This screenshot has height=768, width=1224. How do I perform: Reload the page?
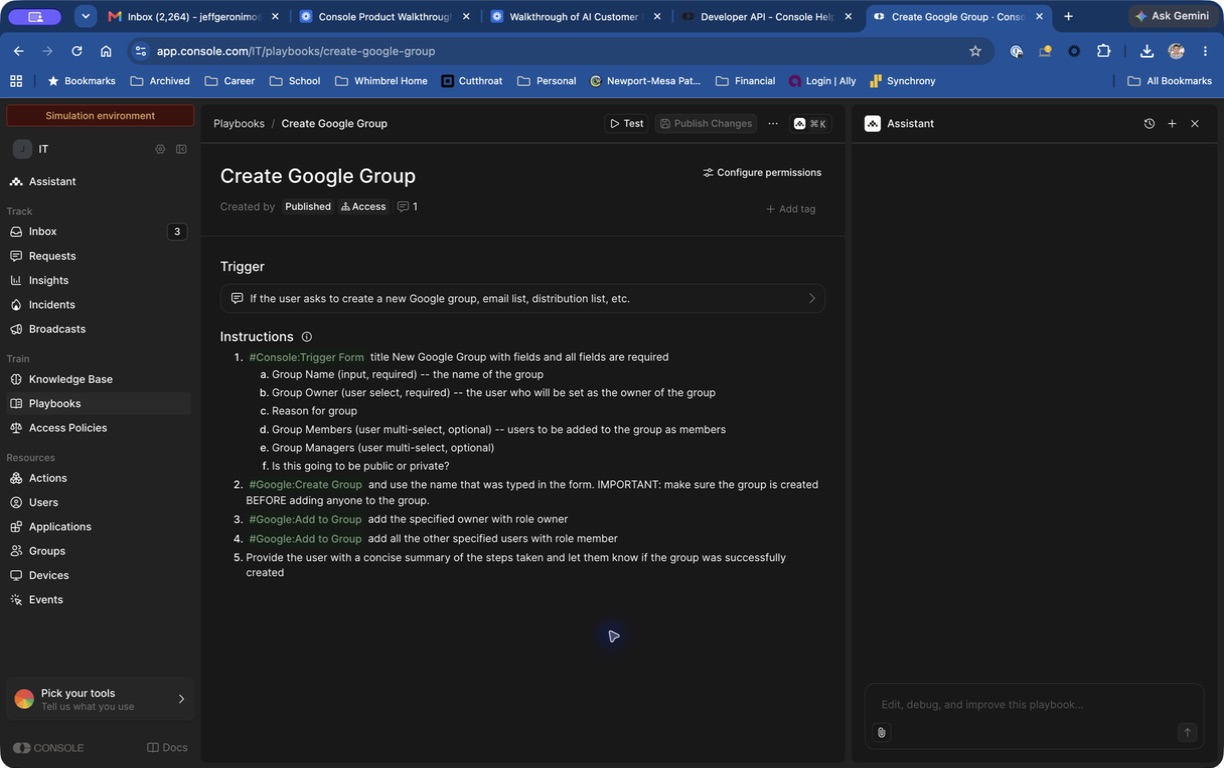pyautogui.click(x=76, y=51)
